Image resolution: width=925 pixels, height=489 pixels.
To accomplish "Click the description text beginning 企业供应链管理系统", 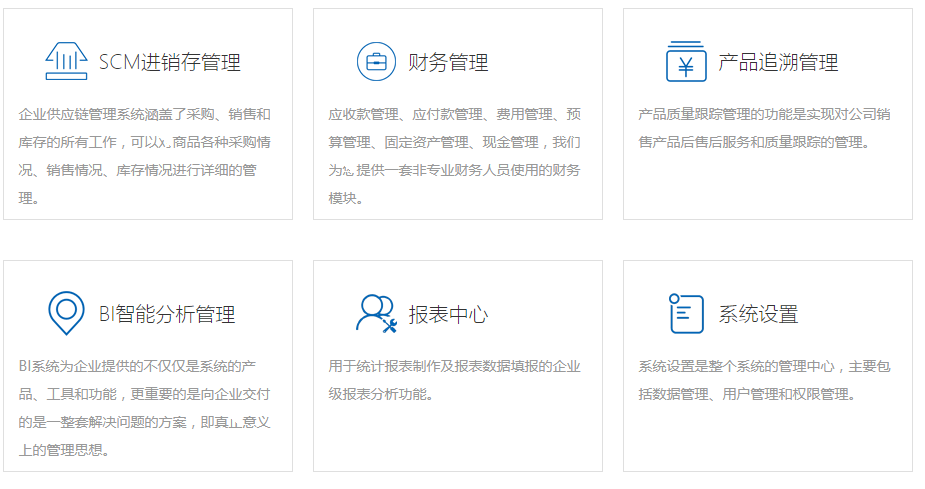I will pos(145,156).
